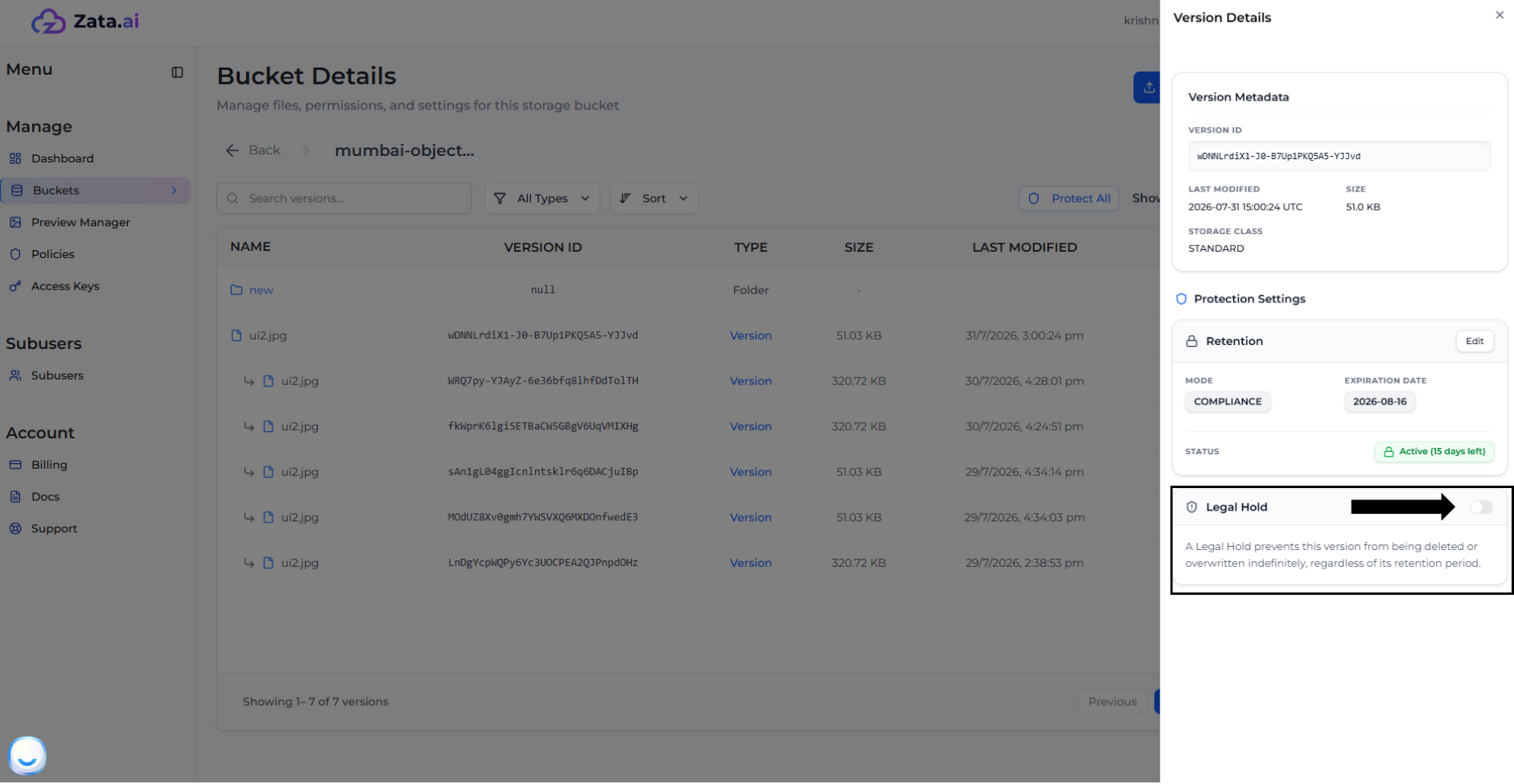The width and height of the screenshot is (1514, 784).
Task: Click the sub-version arrow icon for WRQ7py row
Action: pyautogui.click(x=249, y=381)
